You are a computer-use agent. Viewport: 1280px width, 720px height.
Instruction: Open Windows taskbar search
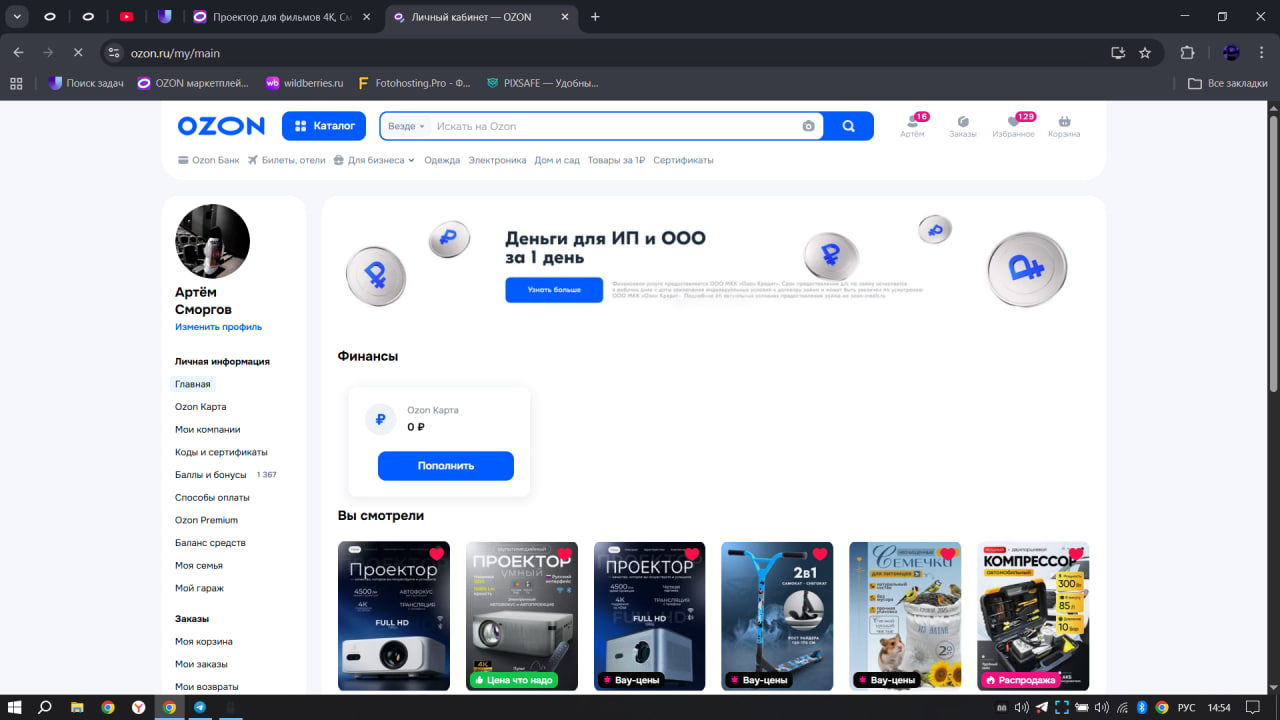pyautogui.click(x=45, y=707)
